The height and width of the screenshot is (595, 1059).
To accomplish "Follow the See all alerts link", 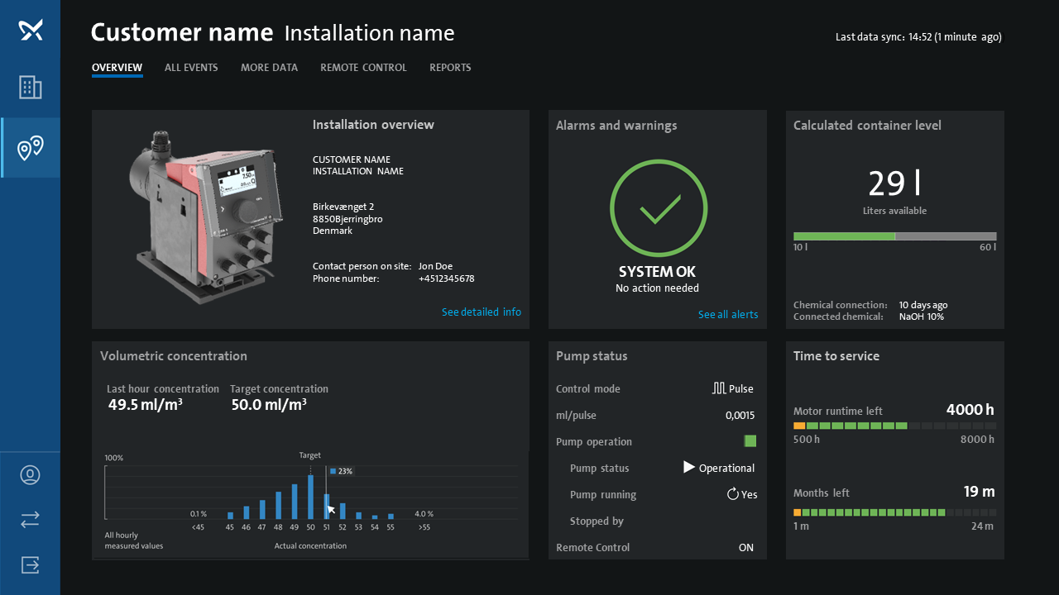I will pyautogui.click(x=728, y=314).
